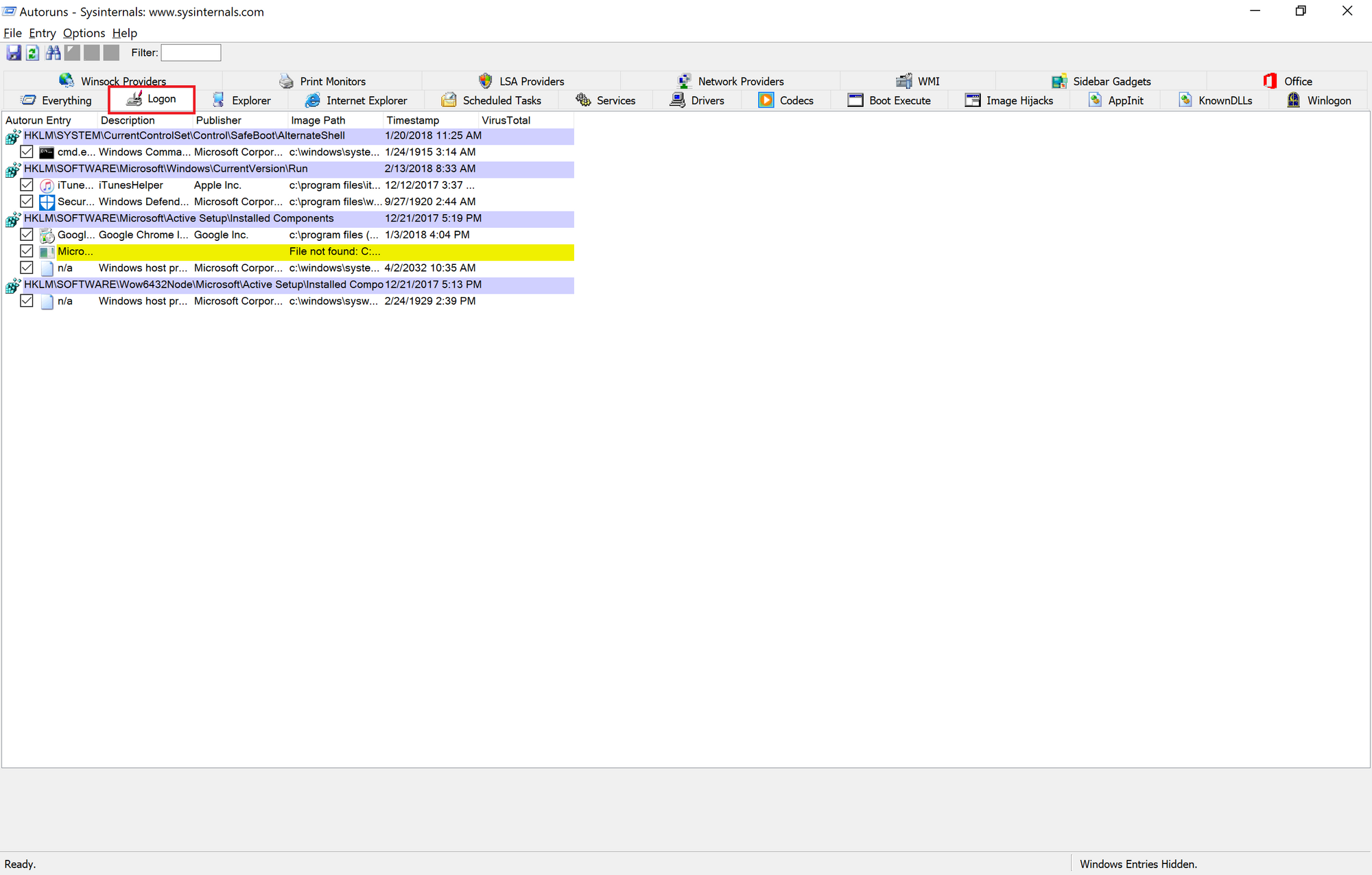Switch to the Winlogon tab
The width and height of the screenshot is (1372, 875).
(1319, 100)
